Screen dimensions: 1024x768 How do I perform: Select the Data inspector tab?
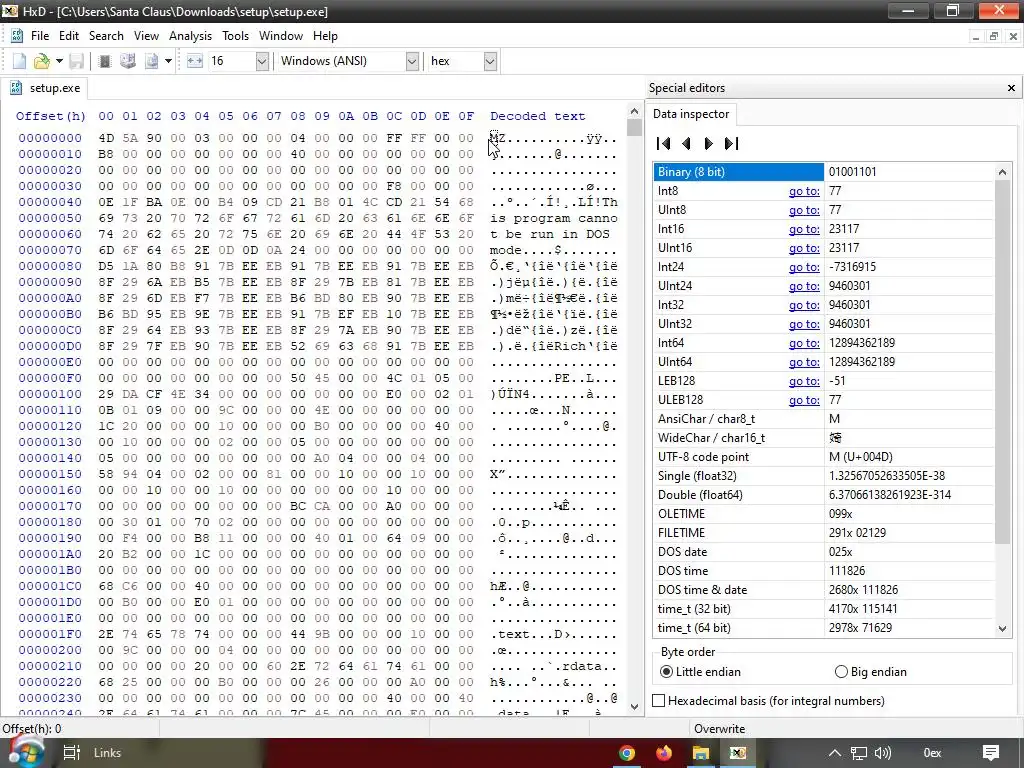click(x=691, y=114)
